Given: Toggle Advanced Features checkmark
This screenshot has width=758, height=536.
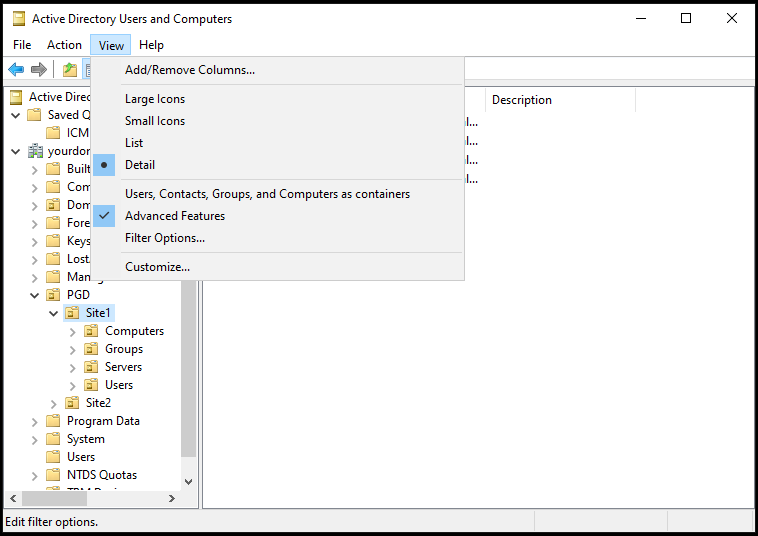Looking at the screenshot, I should coord(277,216).
